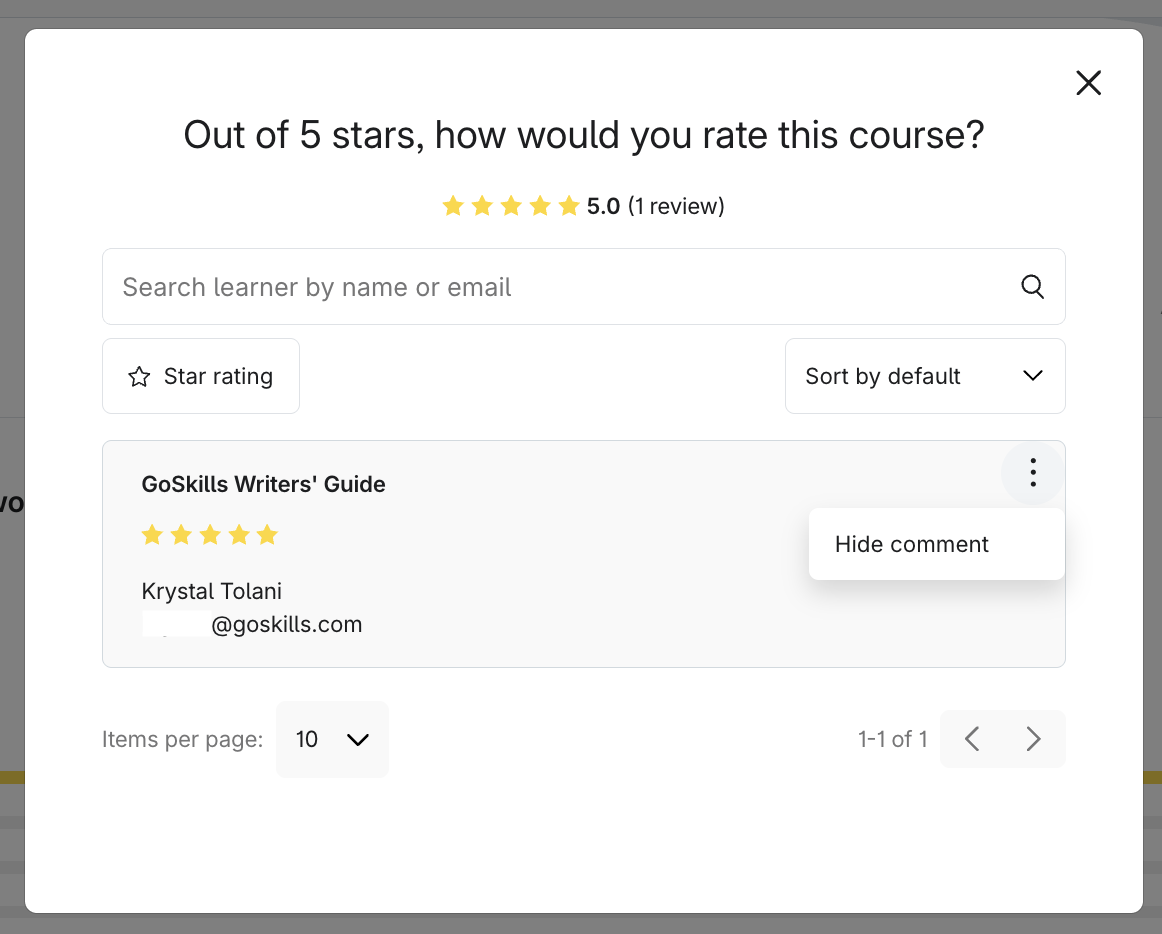Click the 1-1 of 1 pagination label
The width and height of the screenshot is (1162, 934).
coord(892,739)
